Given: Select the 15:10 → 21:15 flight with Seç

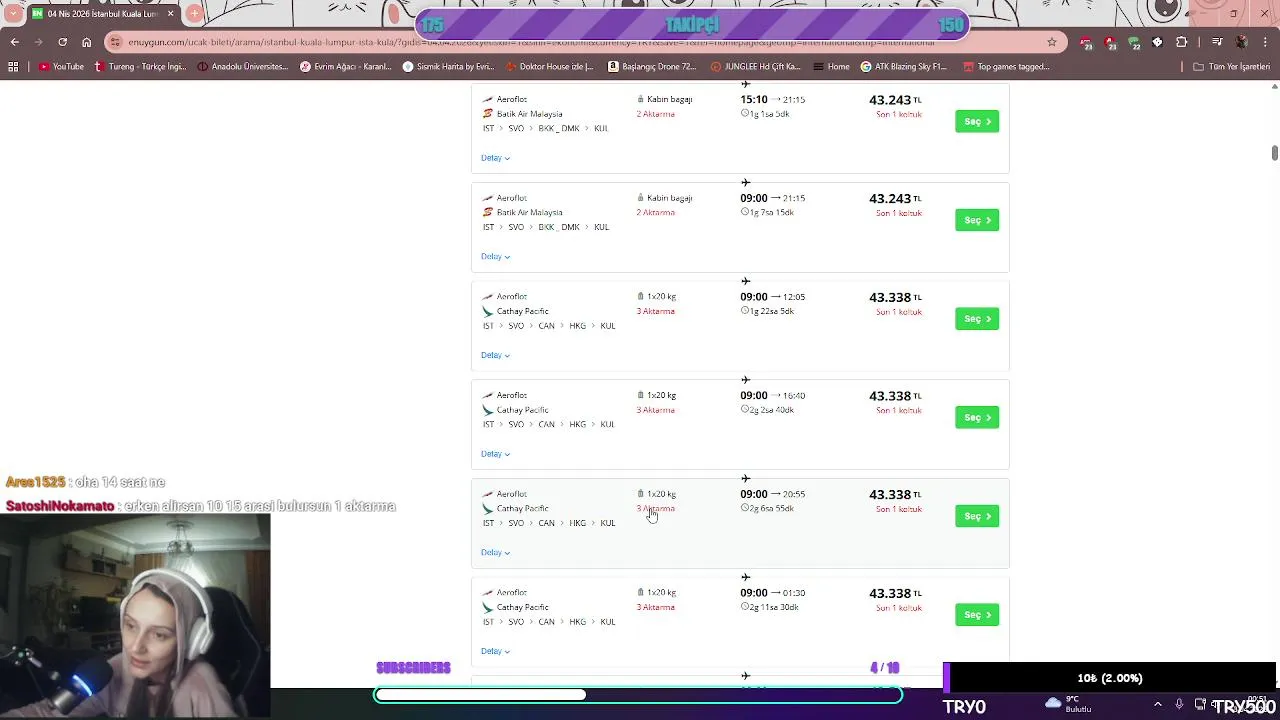Looking at the screenshot, I should click(x=977, y=121).
